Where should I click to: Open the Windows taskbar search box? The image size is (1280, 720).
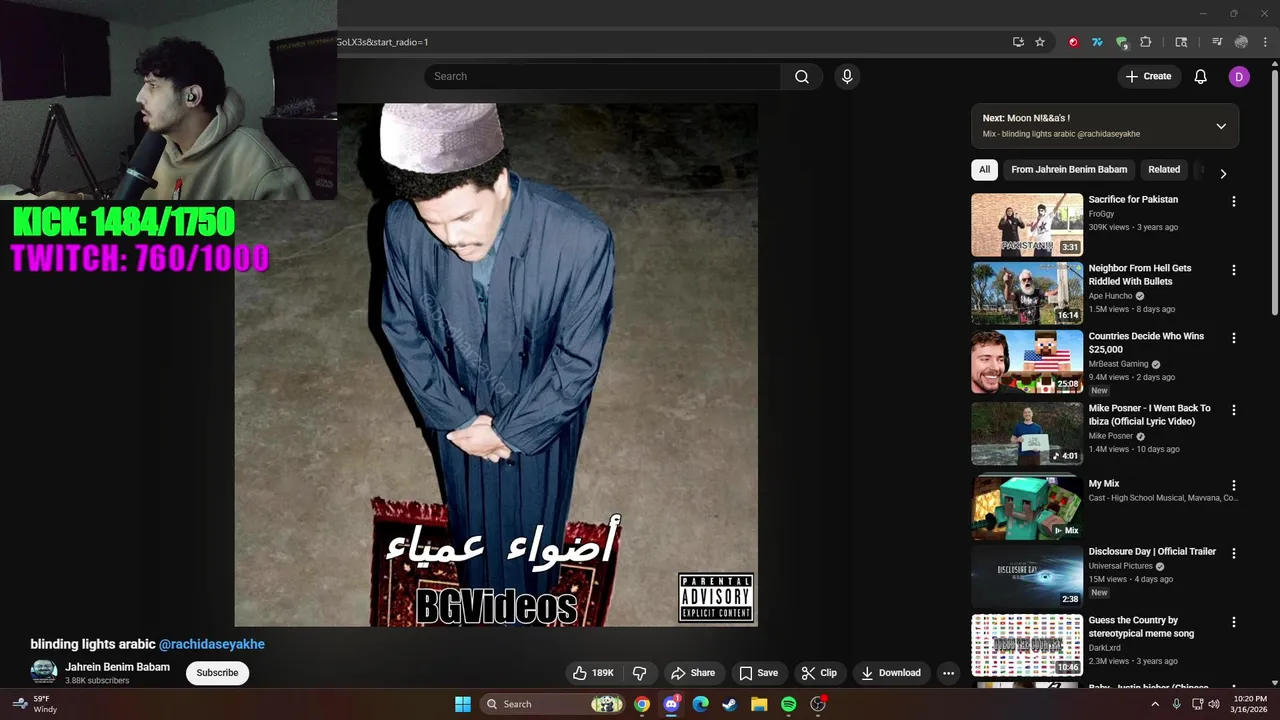point(553,704)
